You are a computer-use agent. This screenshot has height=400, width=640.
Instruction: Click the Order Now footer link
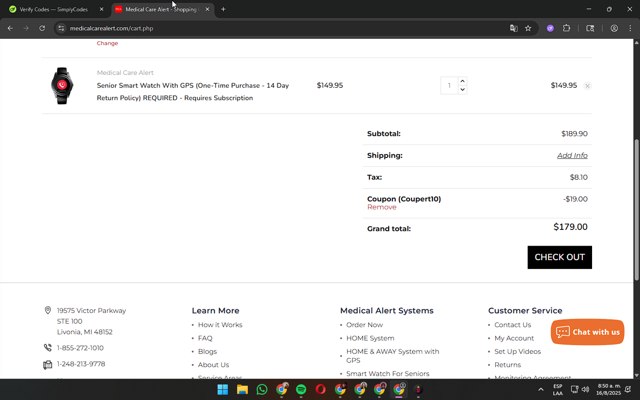point(364,325)
